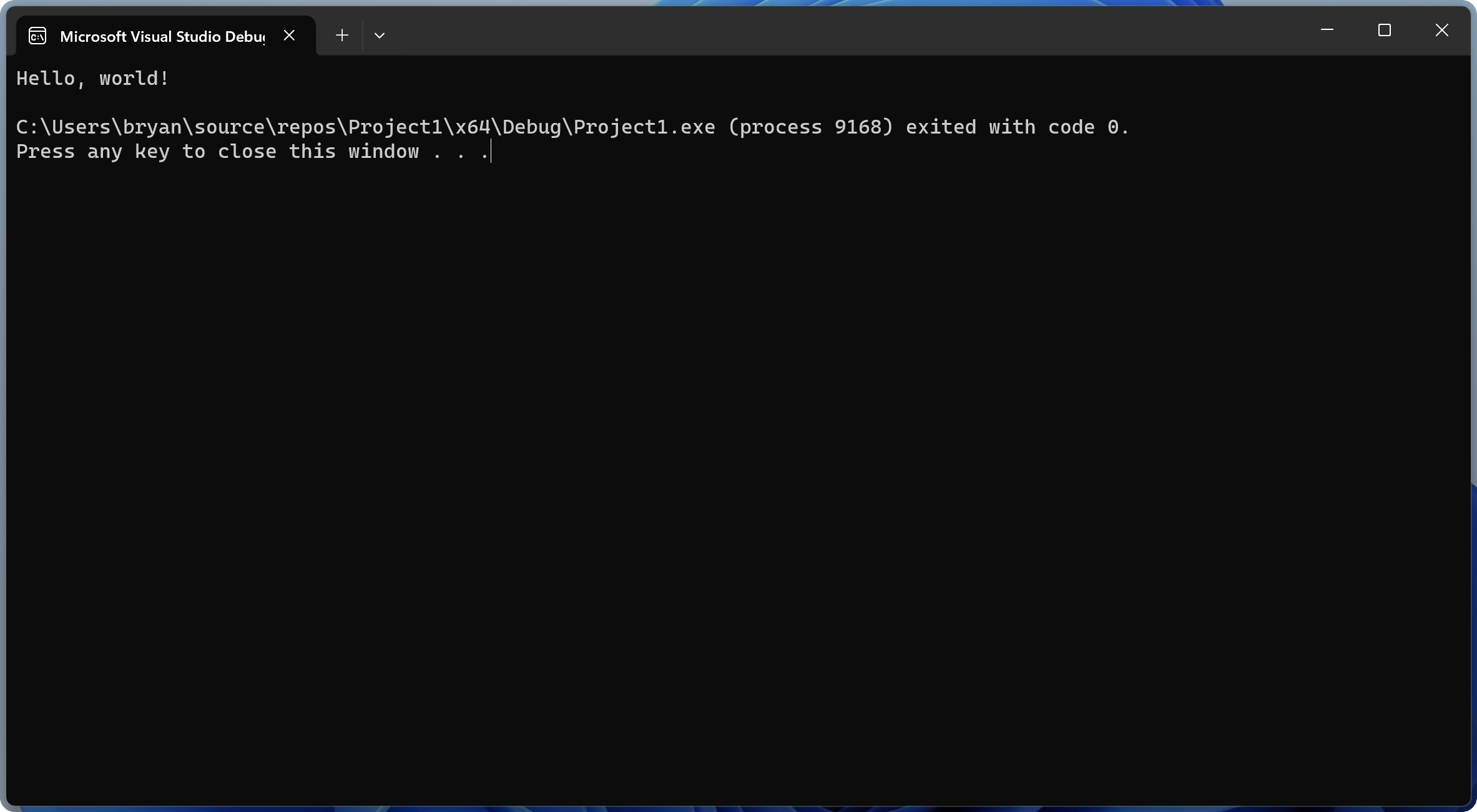Close the terminal window
The image size is (1477, 812).
(1441, 30)
